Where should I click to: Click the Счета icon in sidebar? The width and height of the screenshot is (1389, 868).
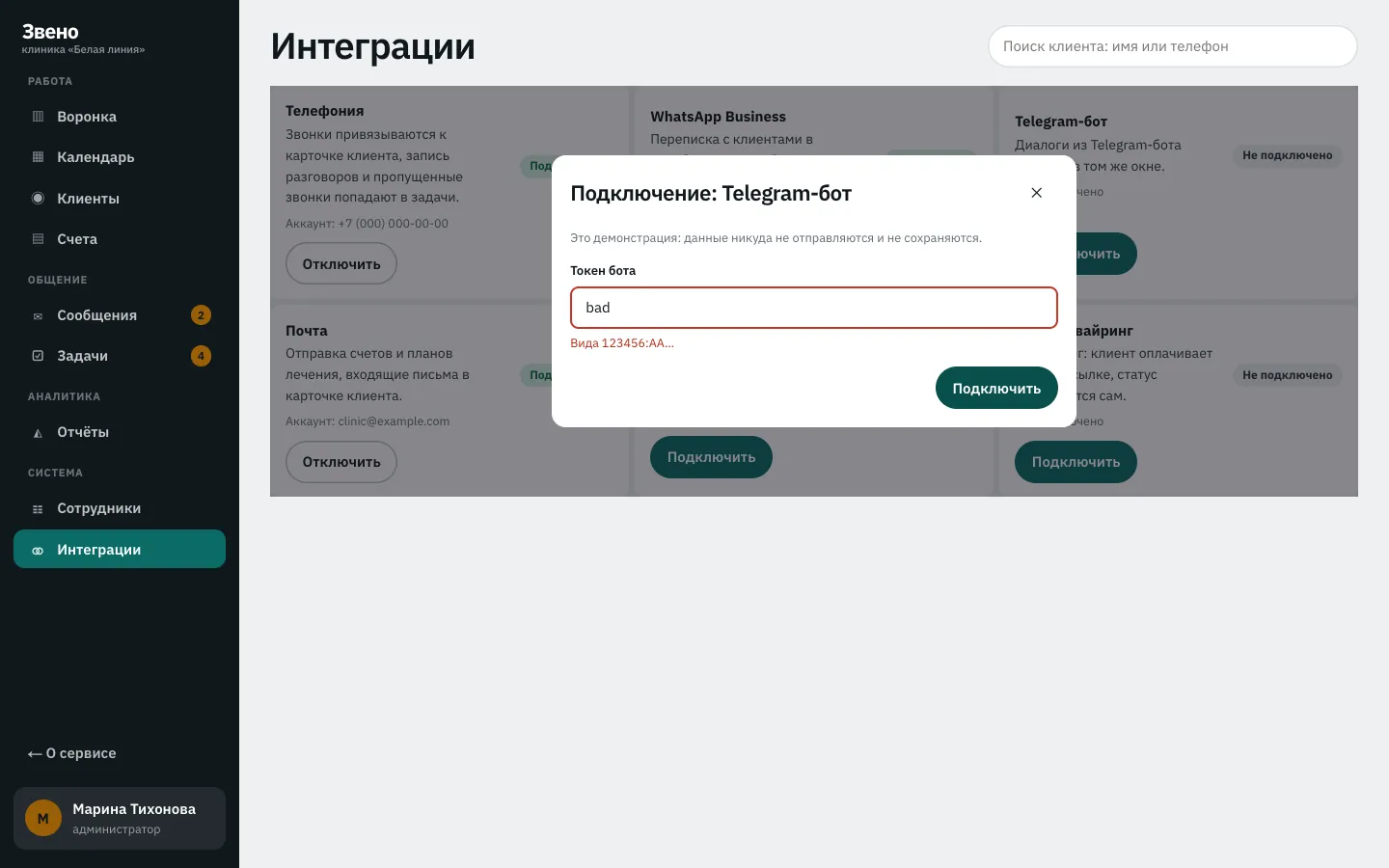38,239
